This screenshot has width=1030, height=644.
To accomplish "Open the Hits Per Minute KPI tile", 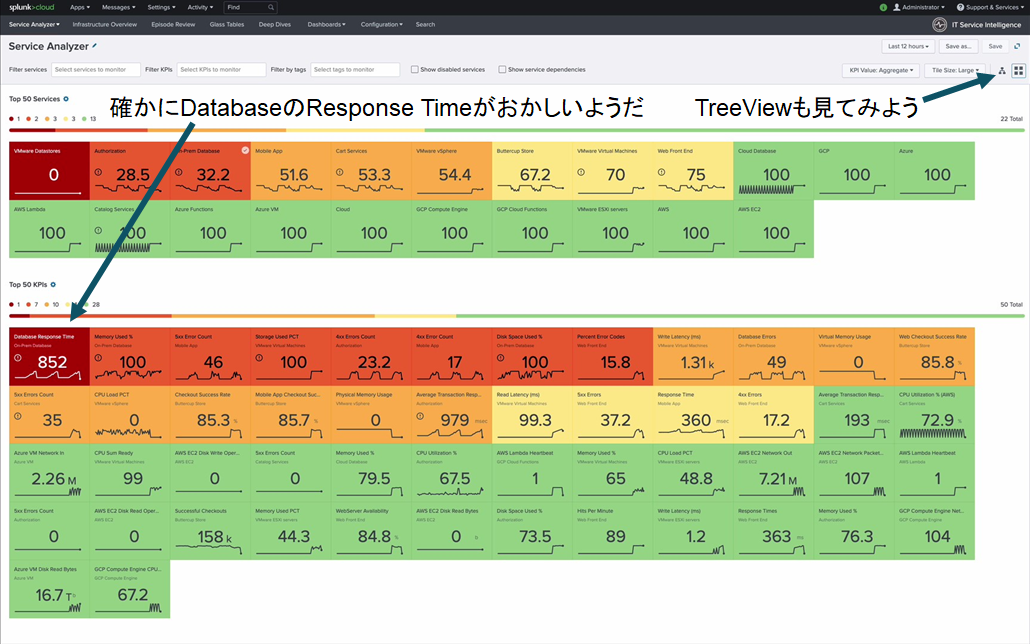I will tap(612, 531).
